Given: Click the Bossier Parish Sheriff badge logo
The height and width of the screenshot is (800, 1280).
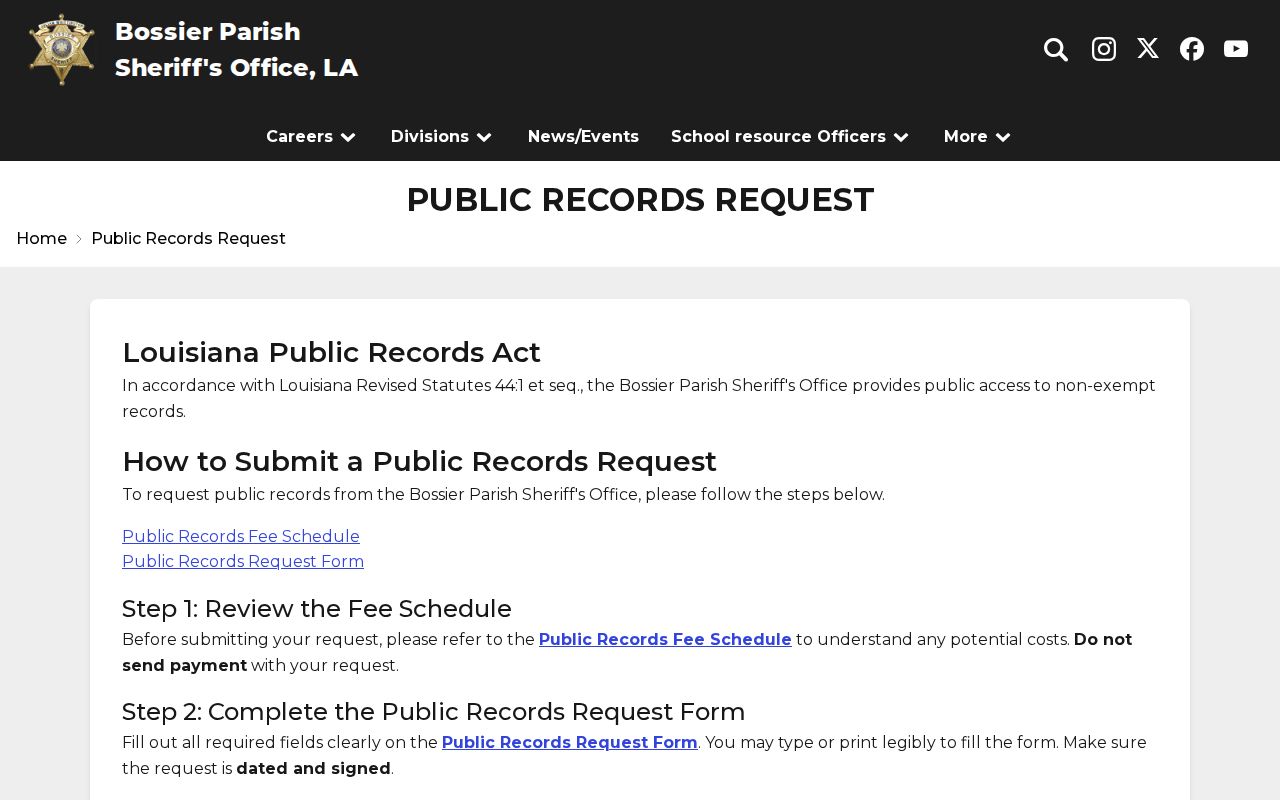Looking at the screenshot, I should tap(62, 50).
